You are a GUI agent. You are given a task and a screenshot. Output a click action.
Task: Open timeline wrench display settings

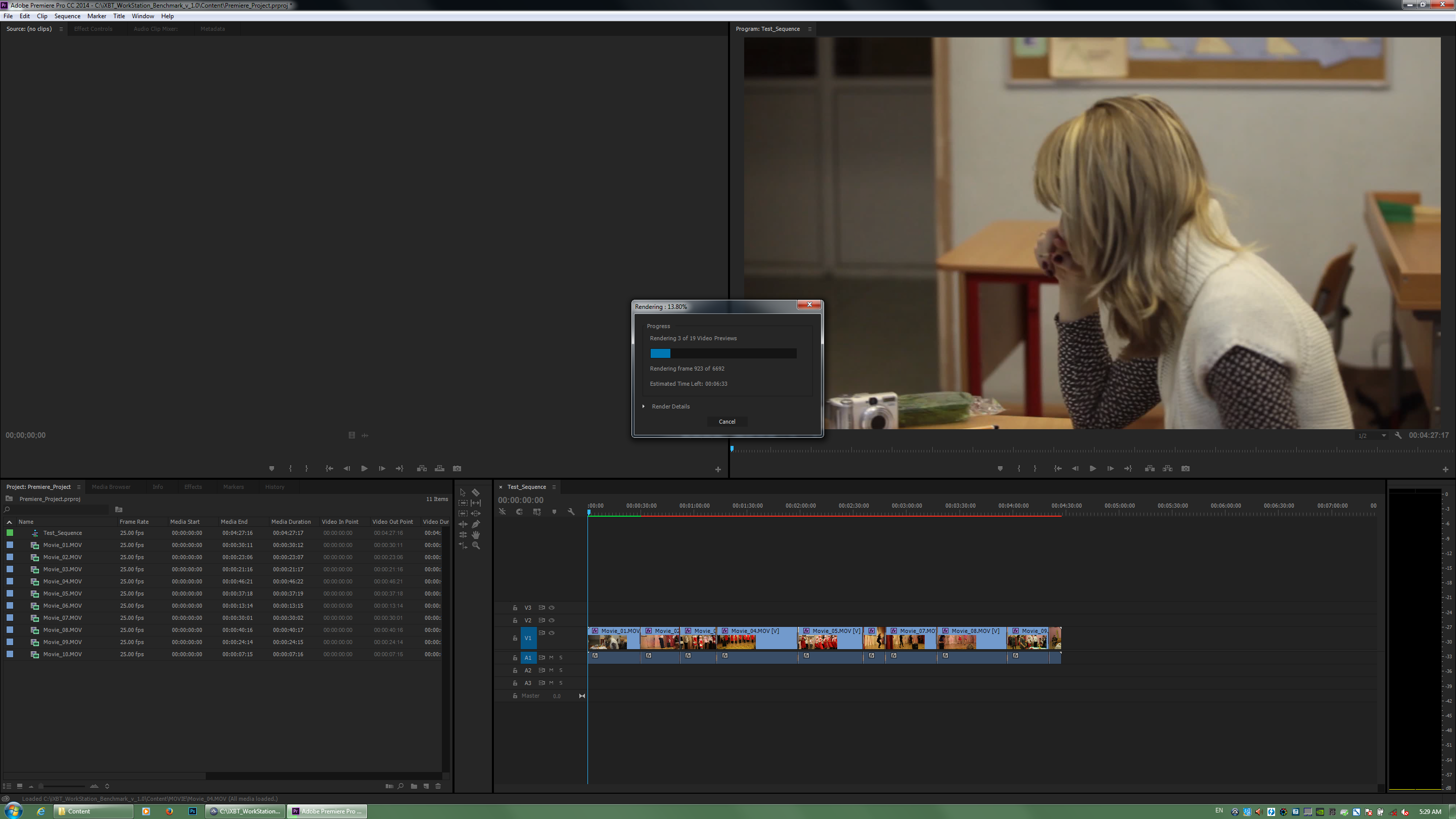point(571,512)
